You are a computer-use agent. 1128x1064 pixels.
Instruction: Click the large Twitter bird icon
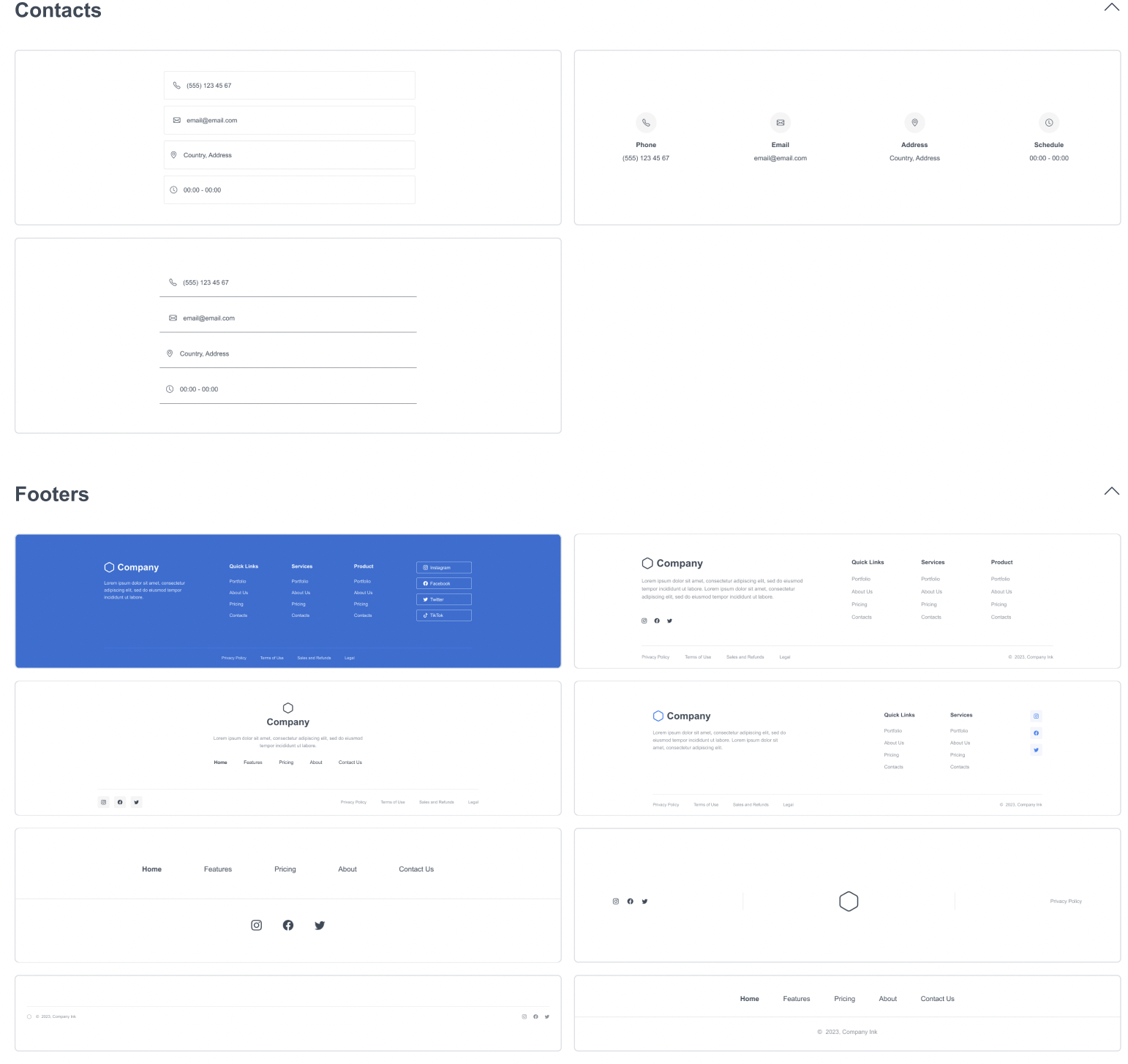(x=320, y=926)
